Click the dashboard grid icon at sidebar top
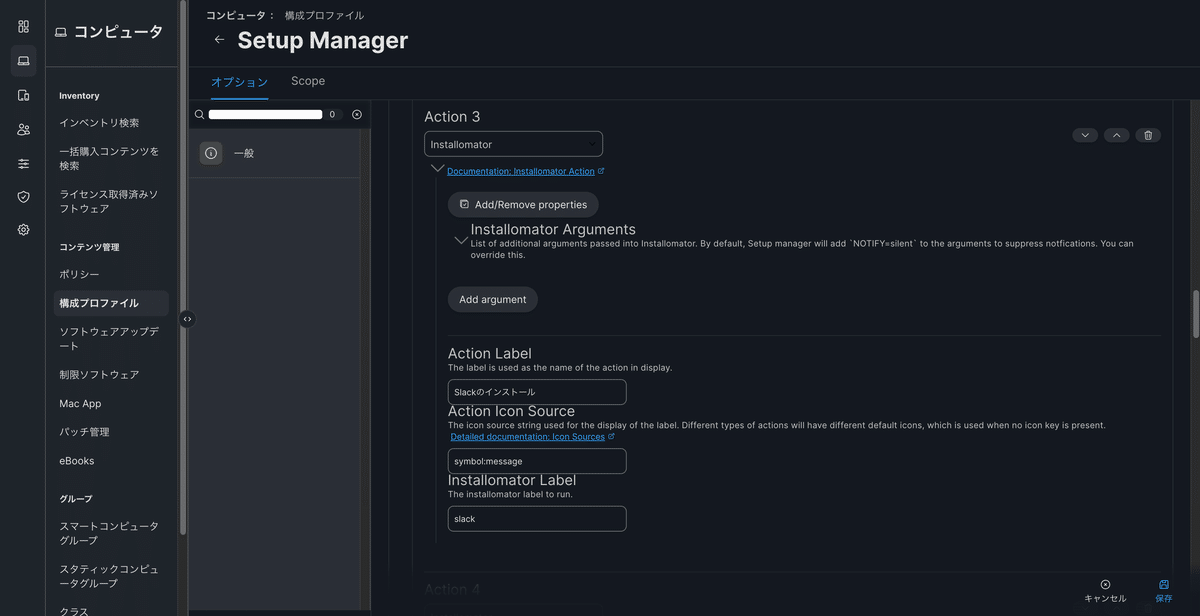Screen dimensions: 1200x616 23,26
